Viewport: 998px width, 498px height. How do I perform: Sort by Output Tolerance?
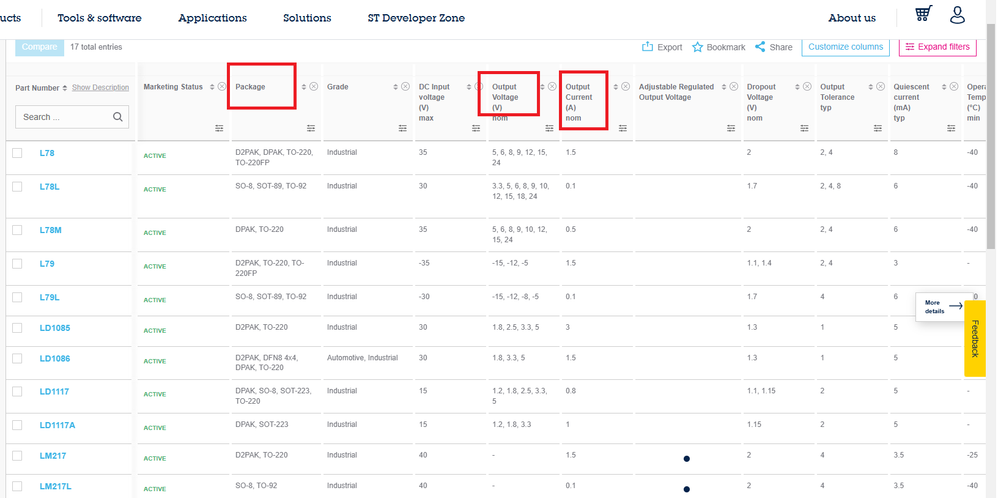[x=871, y=87]
